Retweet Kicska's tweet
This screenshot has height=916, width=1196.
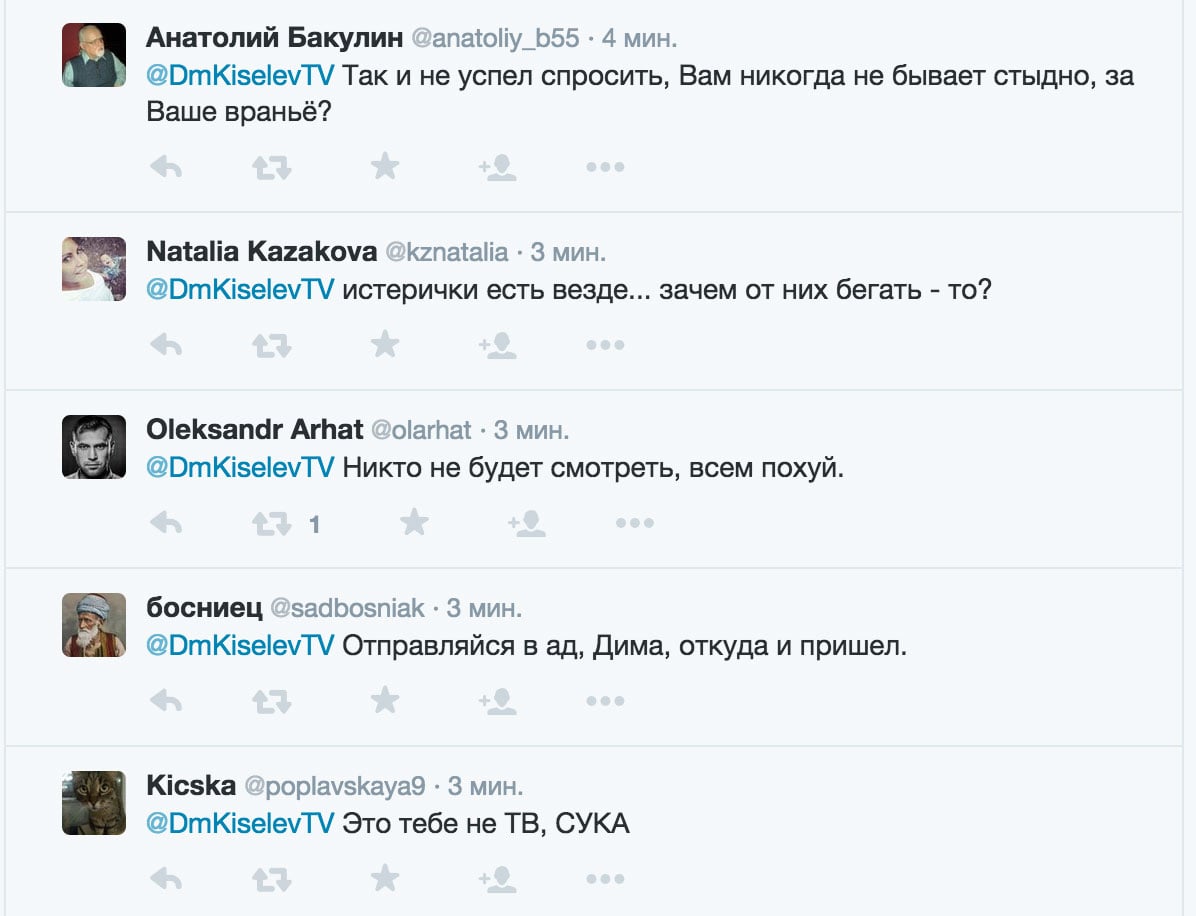271,879
